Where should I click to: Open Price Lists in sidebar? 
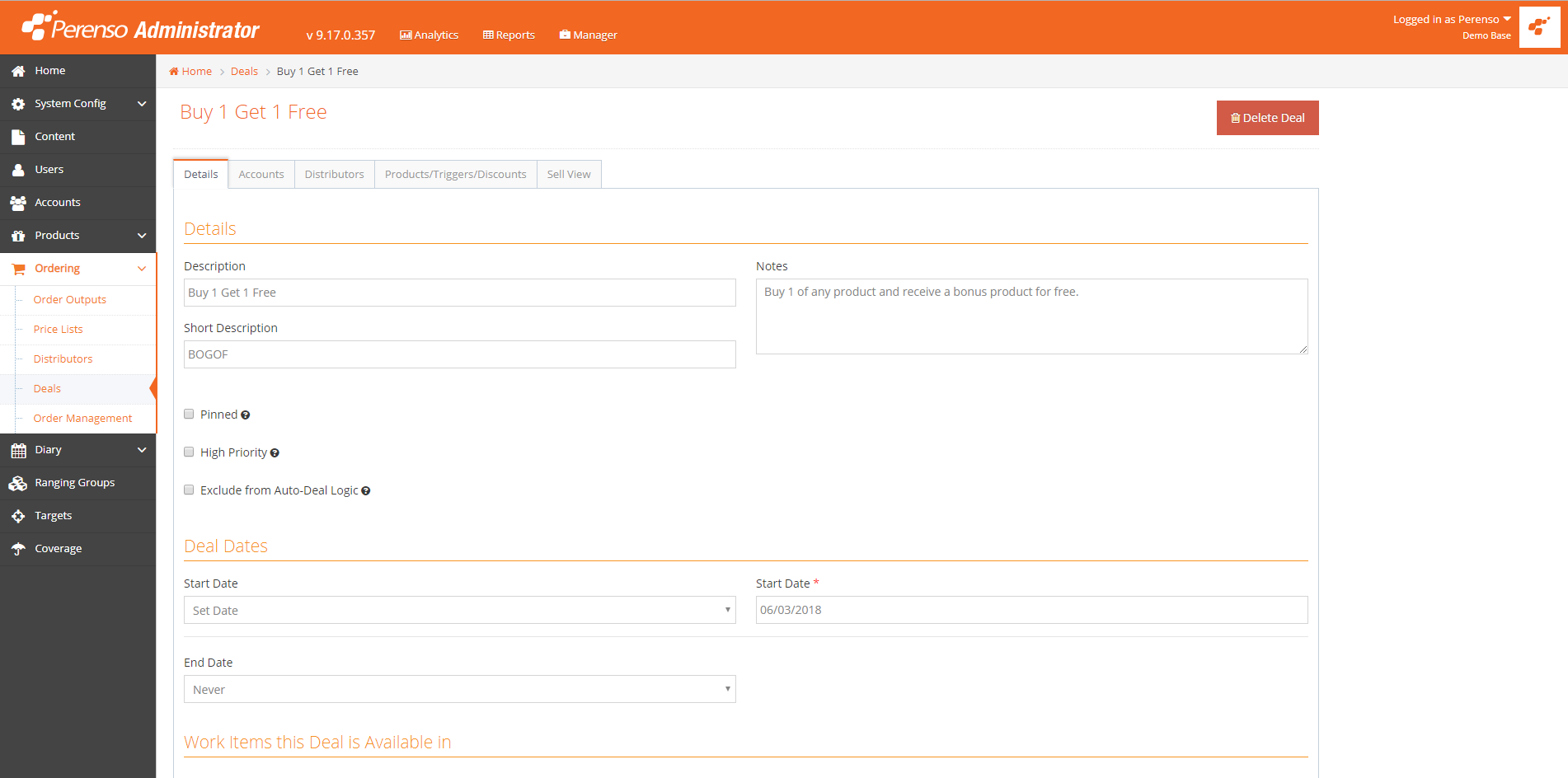pos(59,330)
